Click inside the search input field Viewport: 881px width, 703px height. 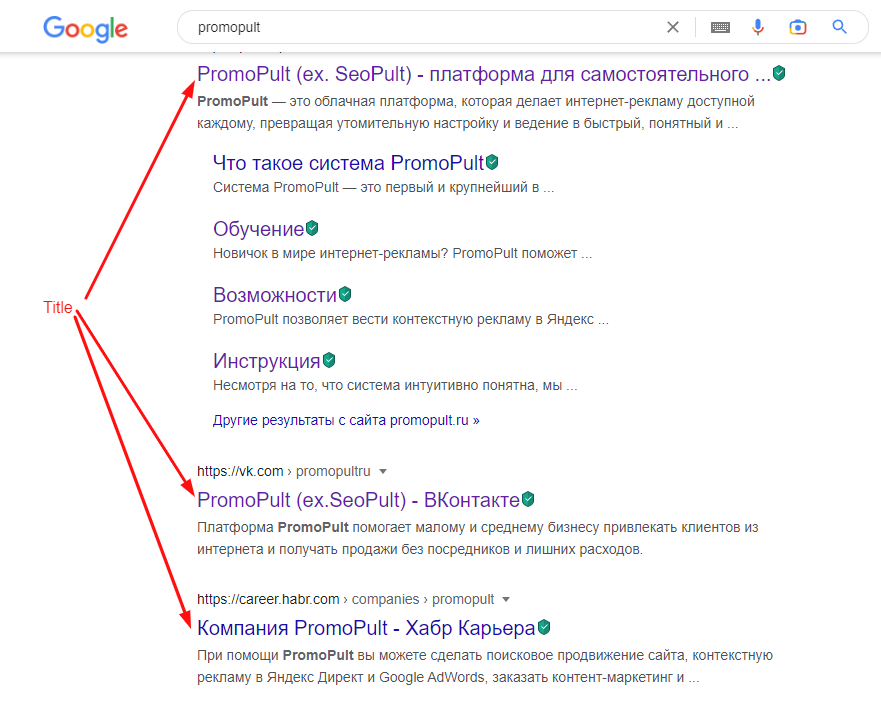click(400, 26)
